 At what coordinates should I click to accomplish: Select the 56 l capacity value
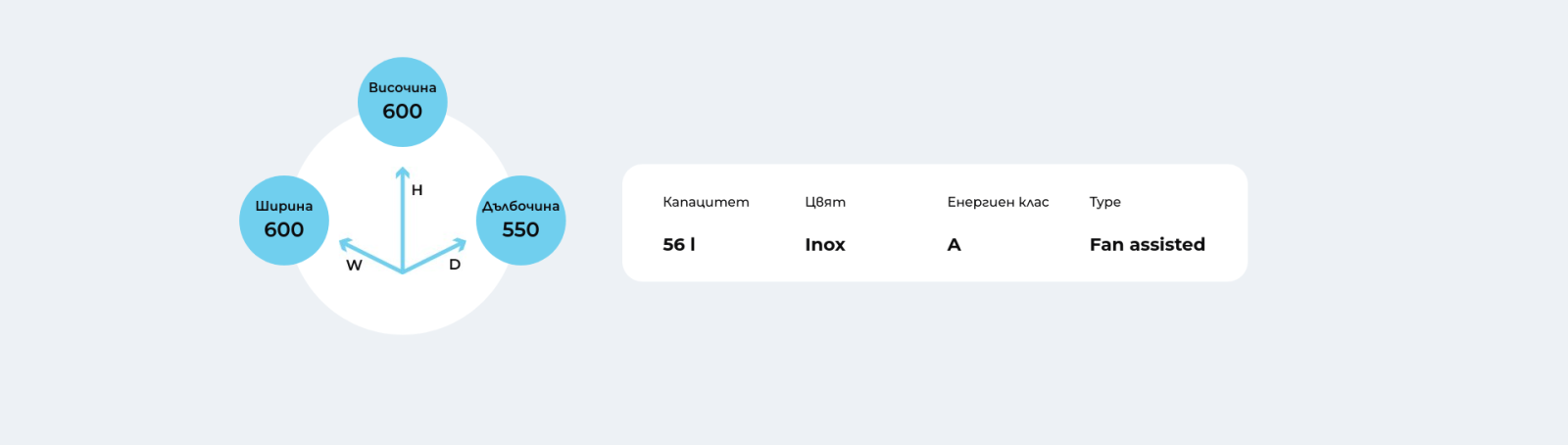click(679, 244)
